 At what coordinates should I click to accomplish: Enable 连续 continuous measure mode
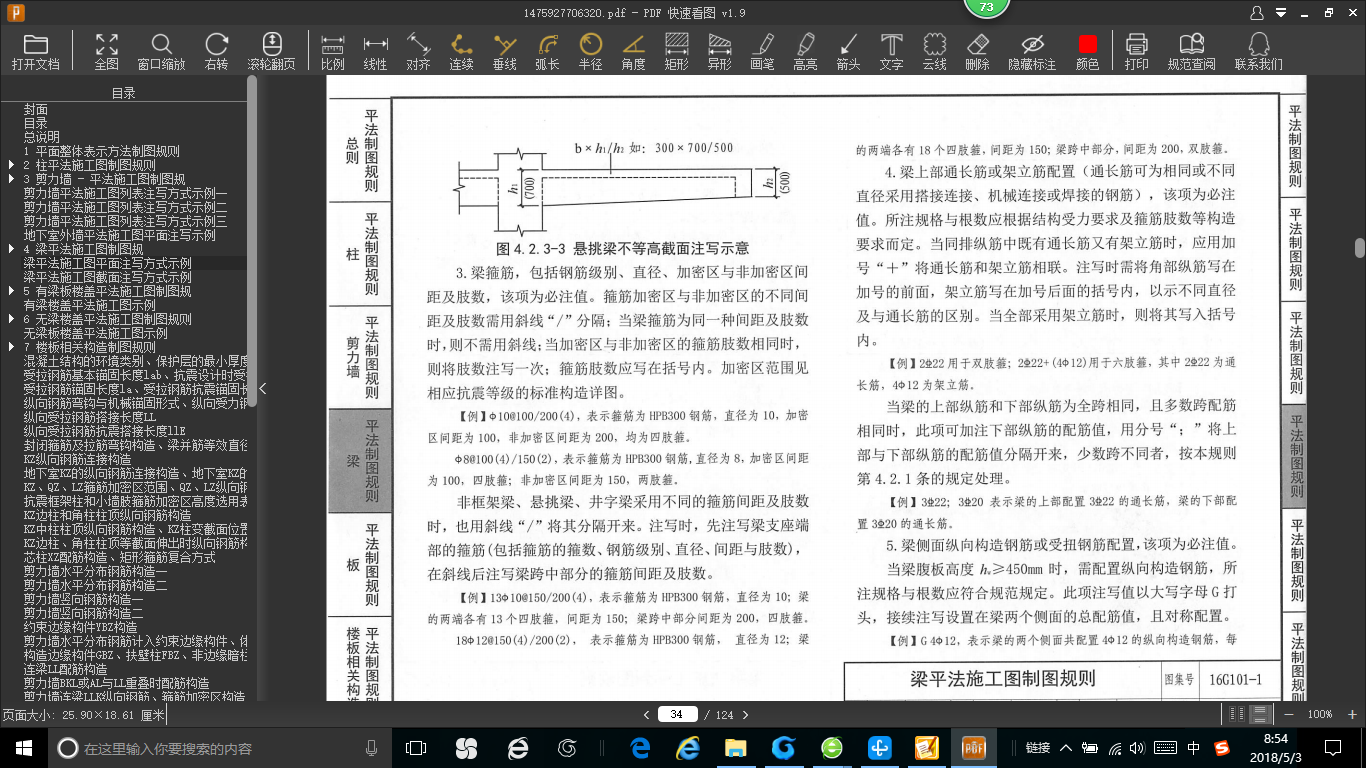(460, 48)
